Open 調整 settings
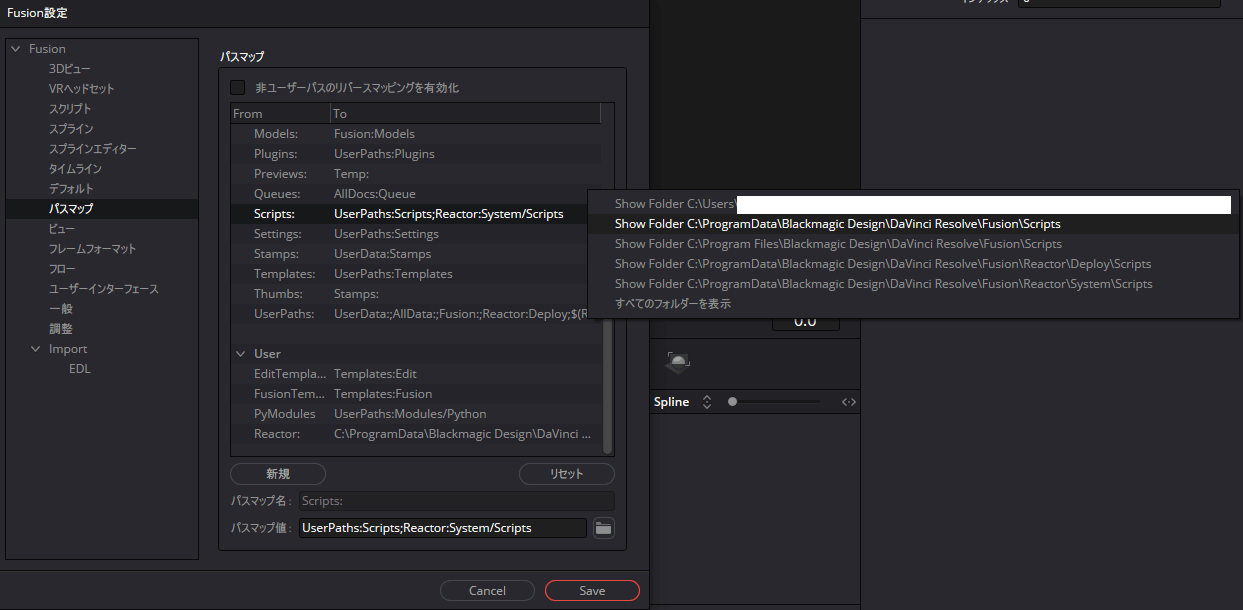This screenshot has height=610, width=1243. [61, 329]
